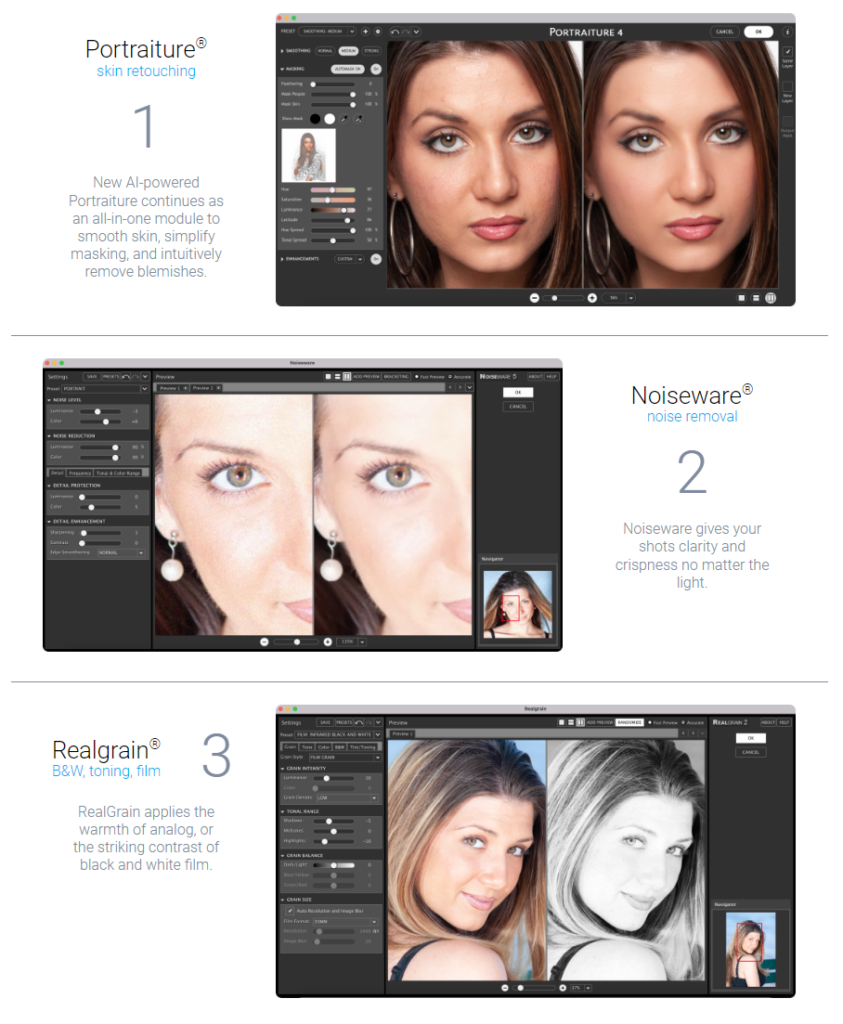Click the add preset plus icon in Portraiture
The height and width of the screenshot is (1024, 843).
(x=365, y=31)
